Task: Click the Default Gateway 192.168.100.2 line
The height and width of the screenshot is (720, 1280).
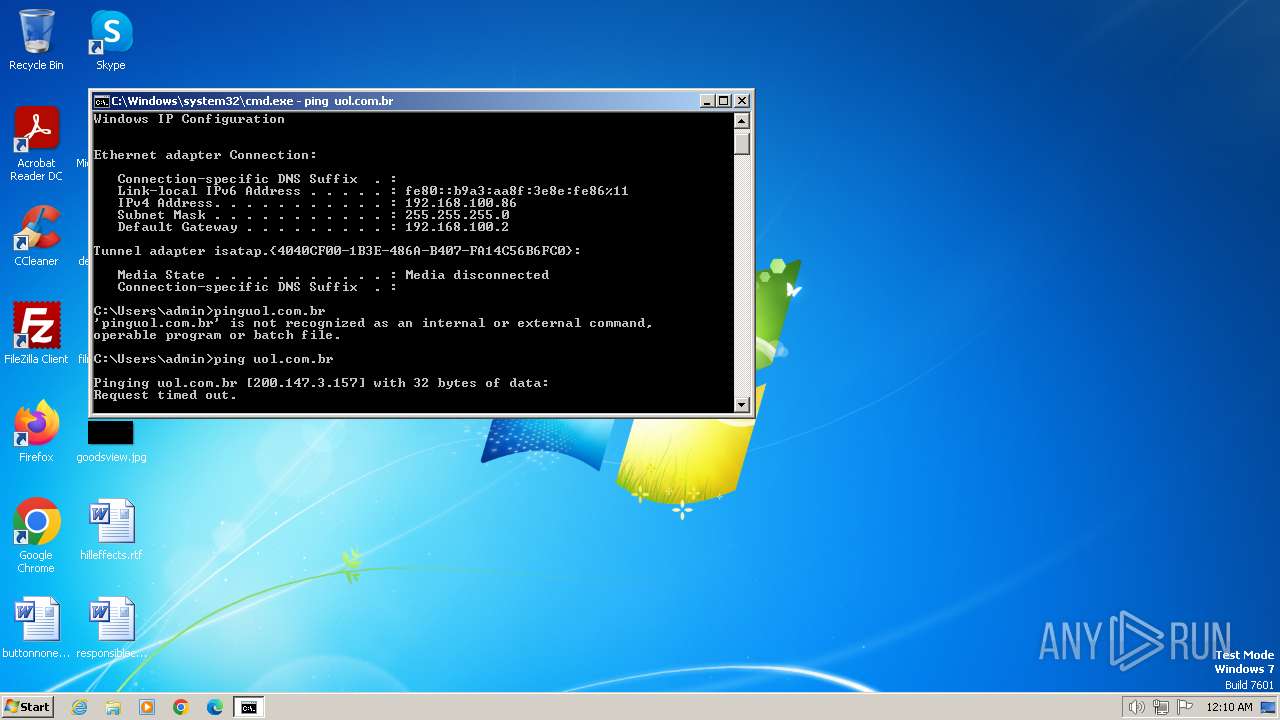Action: (313, 227)
